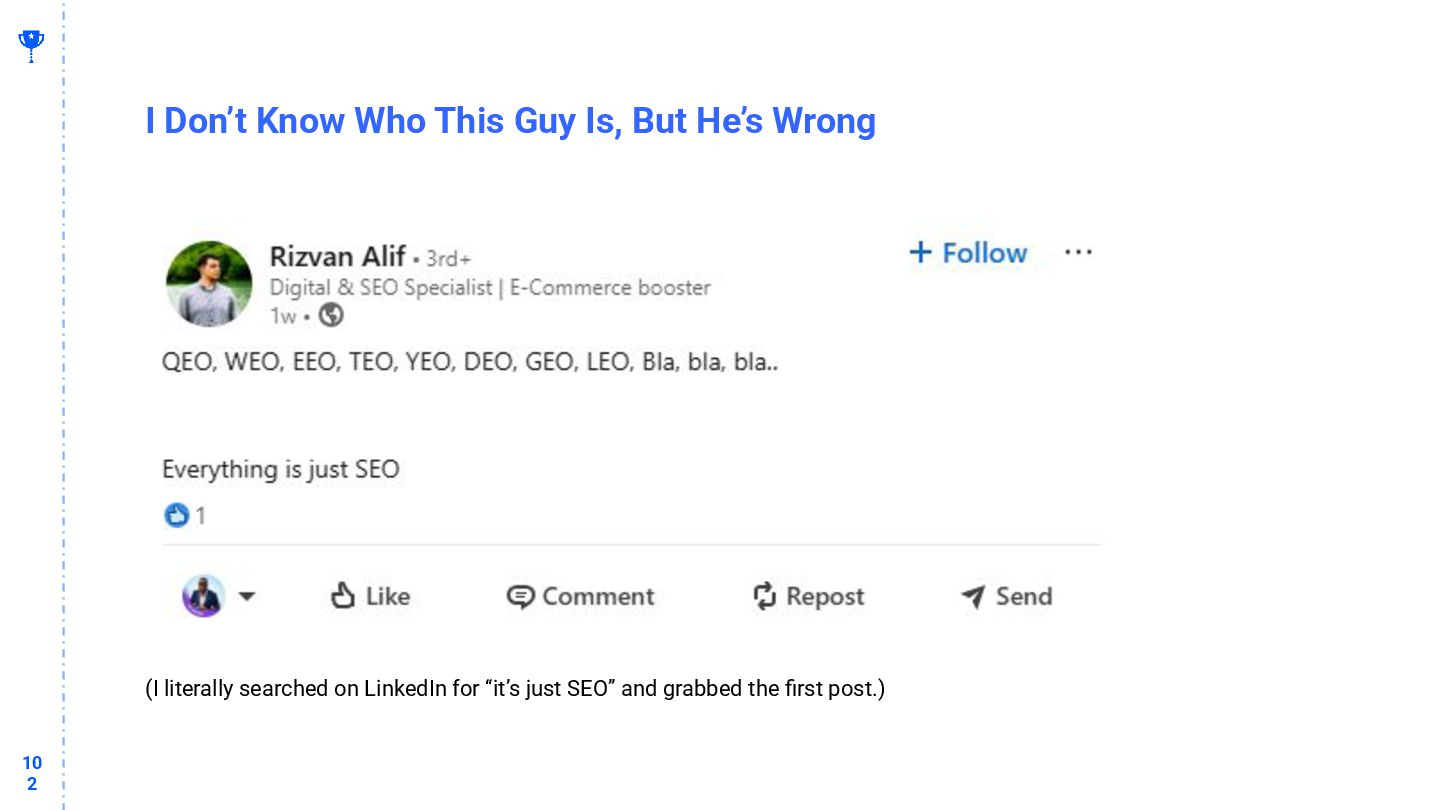Click the globe public visibility icon
Image resolution: width=1440 pixels, height=810 pixels.
pos(331,315)
